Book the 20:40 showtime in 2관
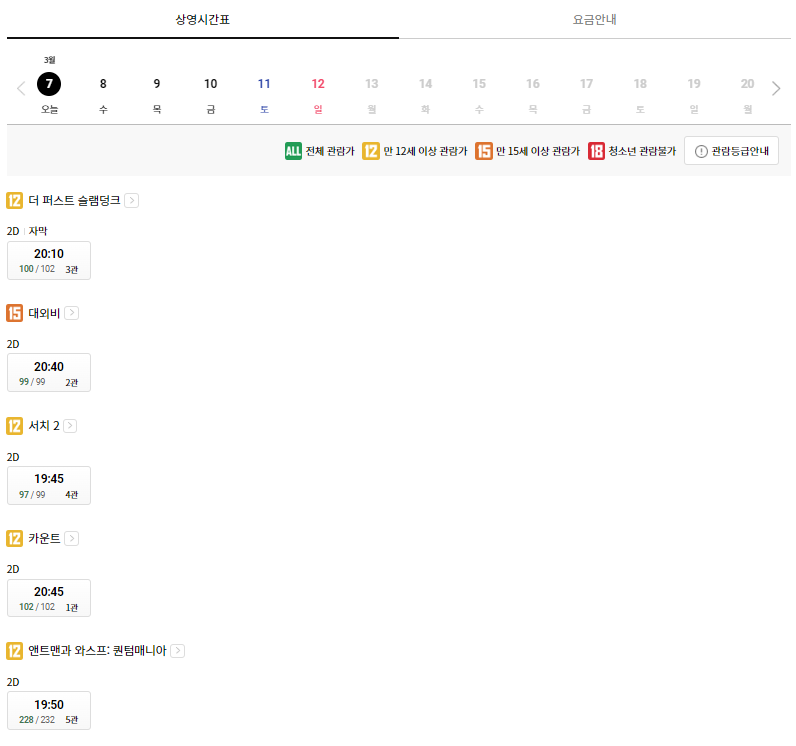This screenshot has width=796, height=746. click(49, 373)
